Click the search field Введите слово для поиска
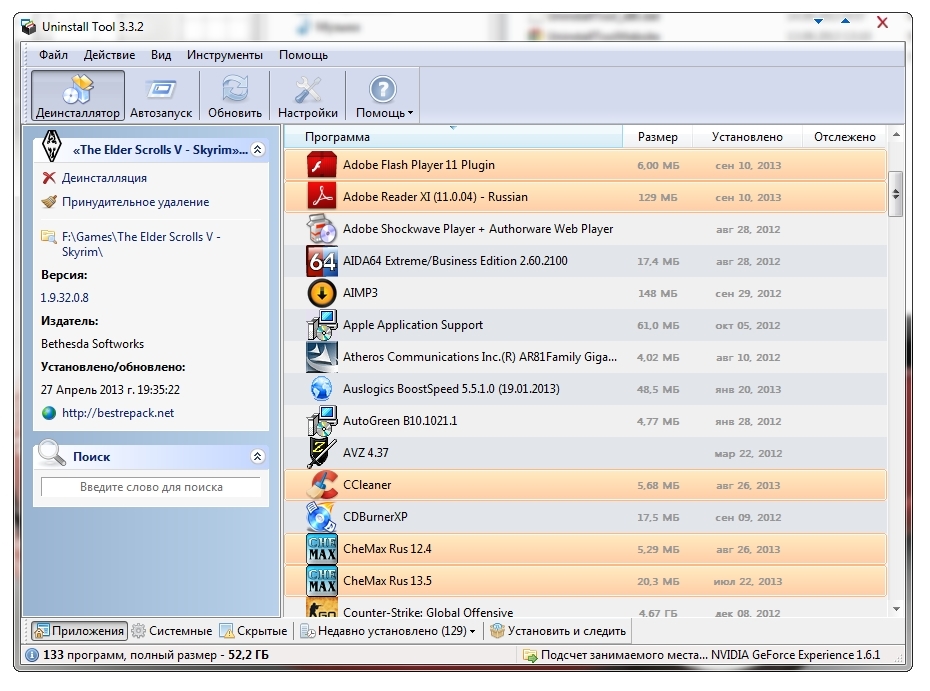930x691 pixels. (x=151, y=487)
